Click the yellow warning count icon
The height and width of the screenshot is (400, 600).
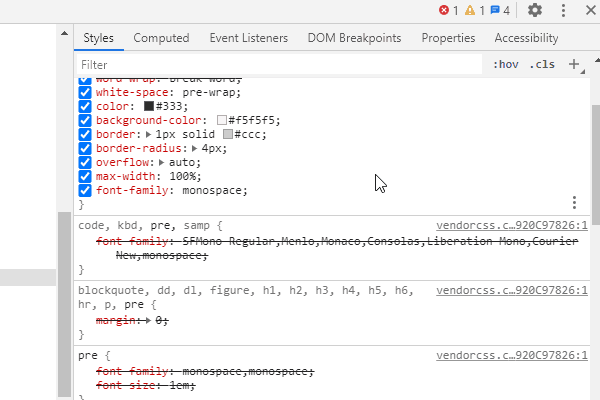(470, 10)
